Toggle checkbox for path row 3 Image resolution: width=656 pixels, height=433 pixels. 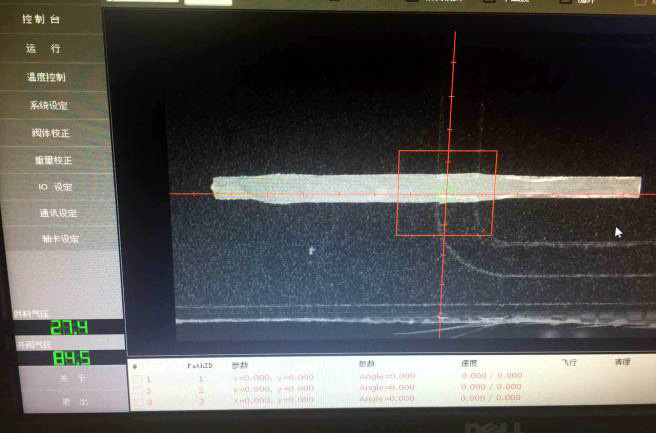137,402
